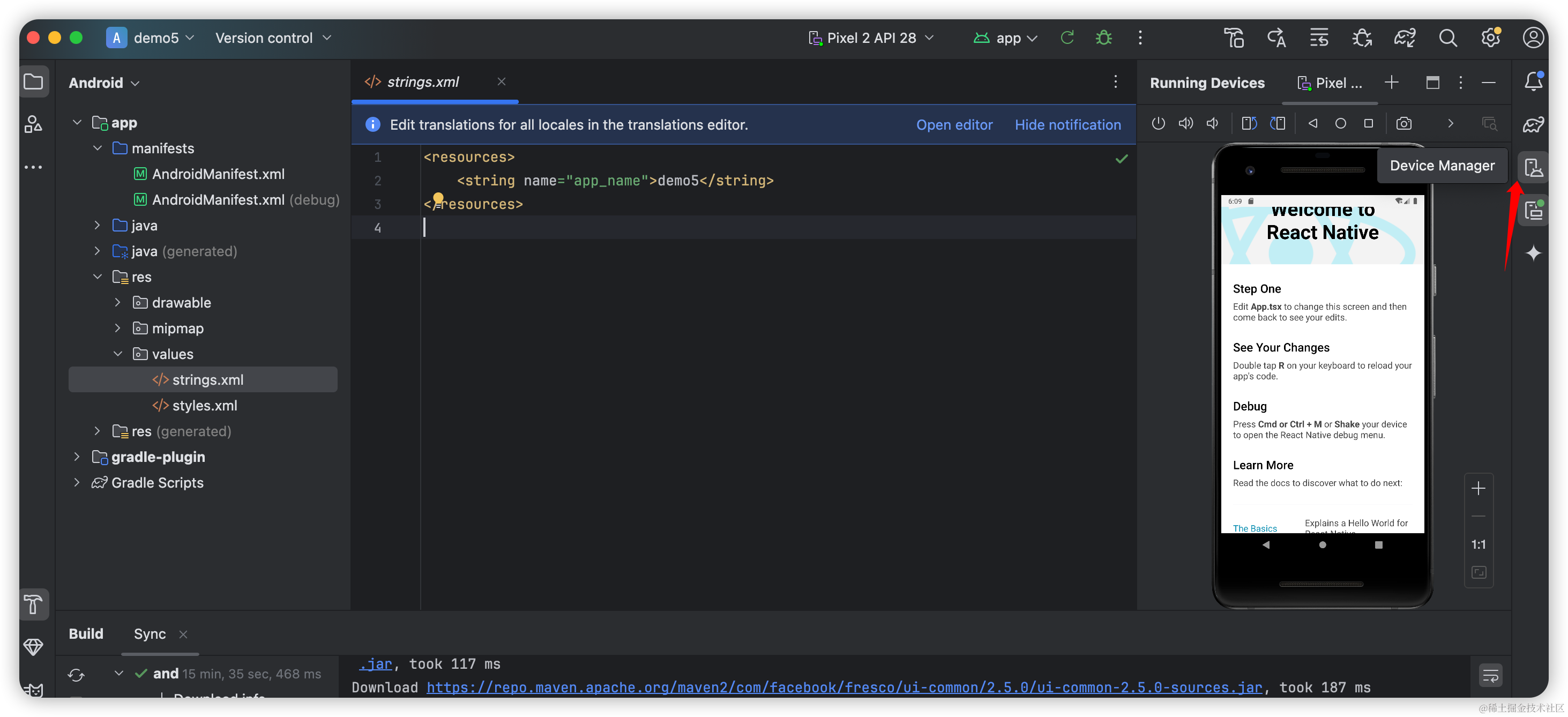Open the Device Manager sidebar icon

tap(1533, 167)
